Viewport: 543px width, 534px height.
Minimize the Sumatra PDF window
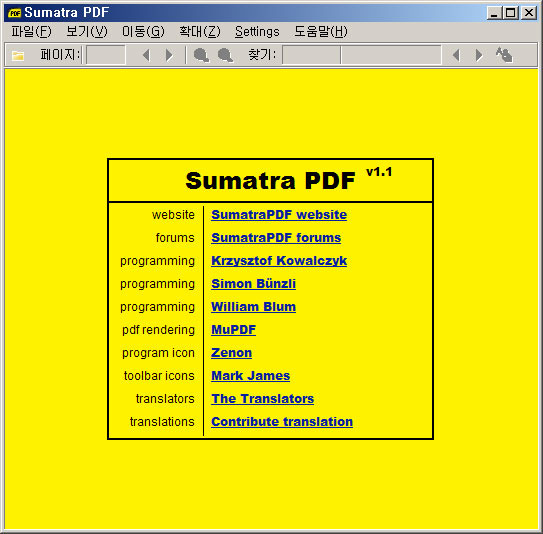point(494,13)
